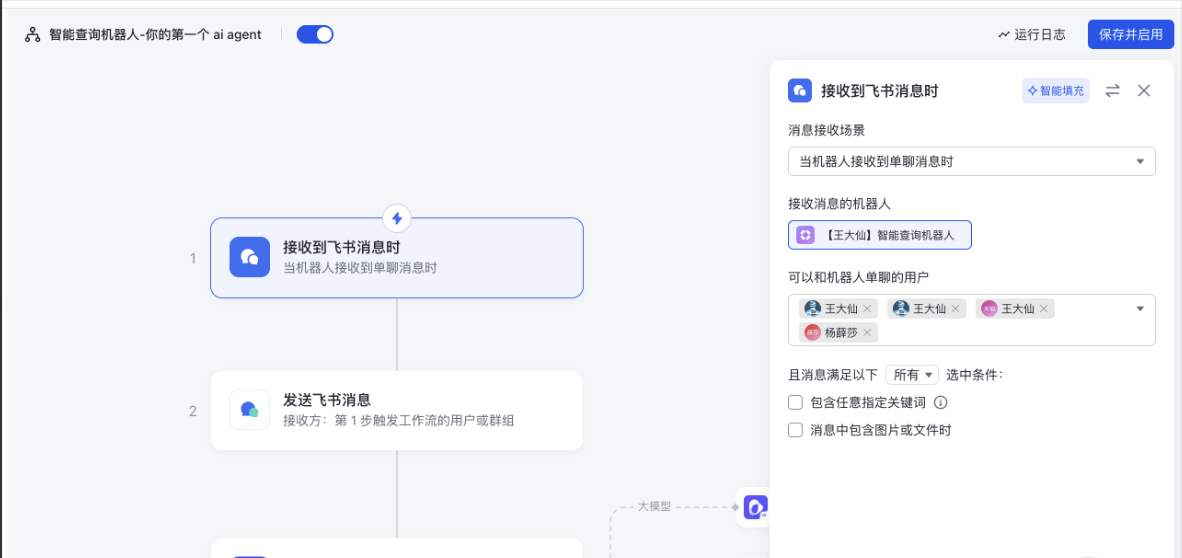This screenshot has width=1182, height=558.
Task: Click the info icon next to 包含任意指定关键词
Action: pos(940,403)
